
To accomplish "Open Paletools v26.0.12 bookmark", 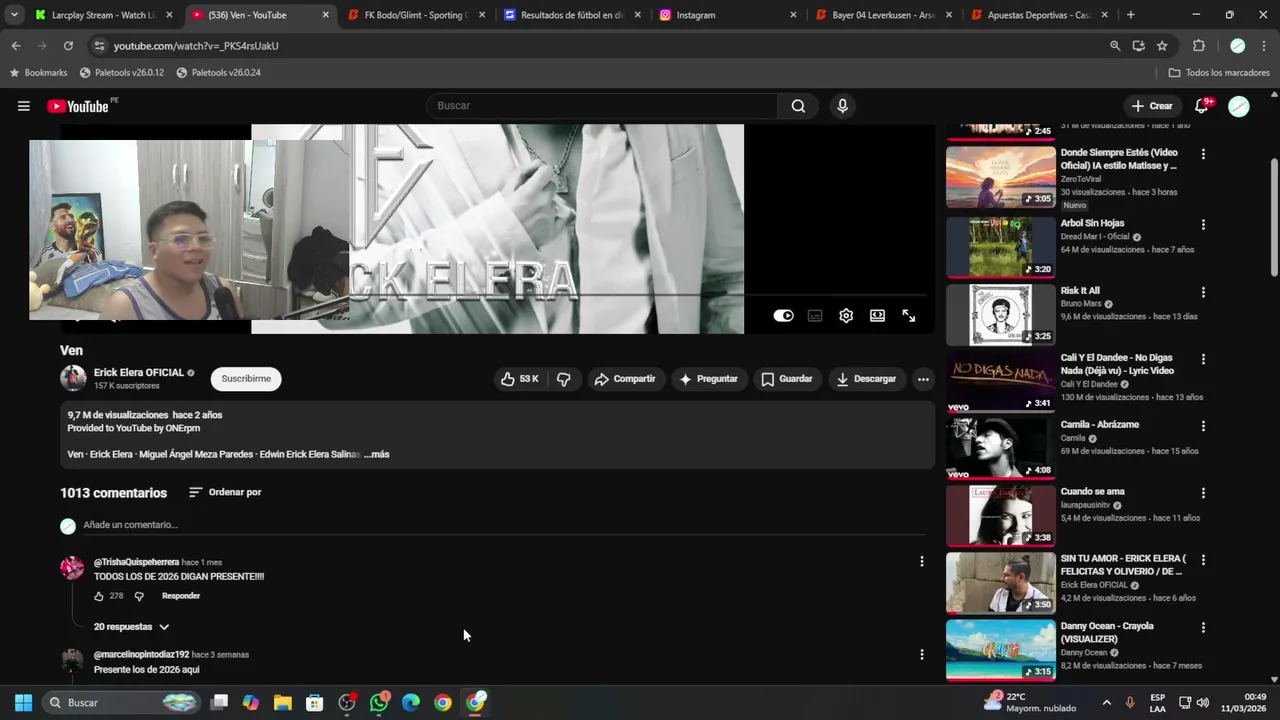I will click(121, 73).
